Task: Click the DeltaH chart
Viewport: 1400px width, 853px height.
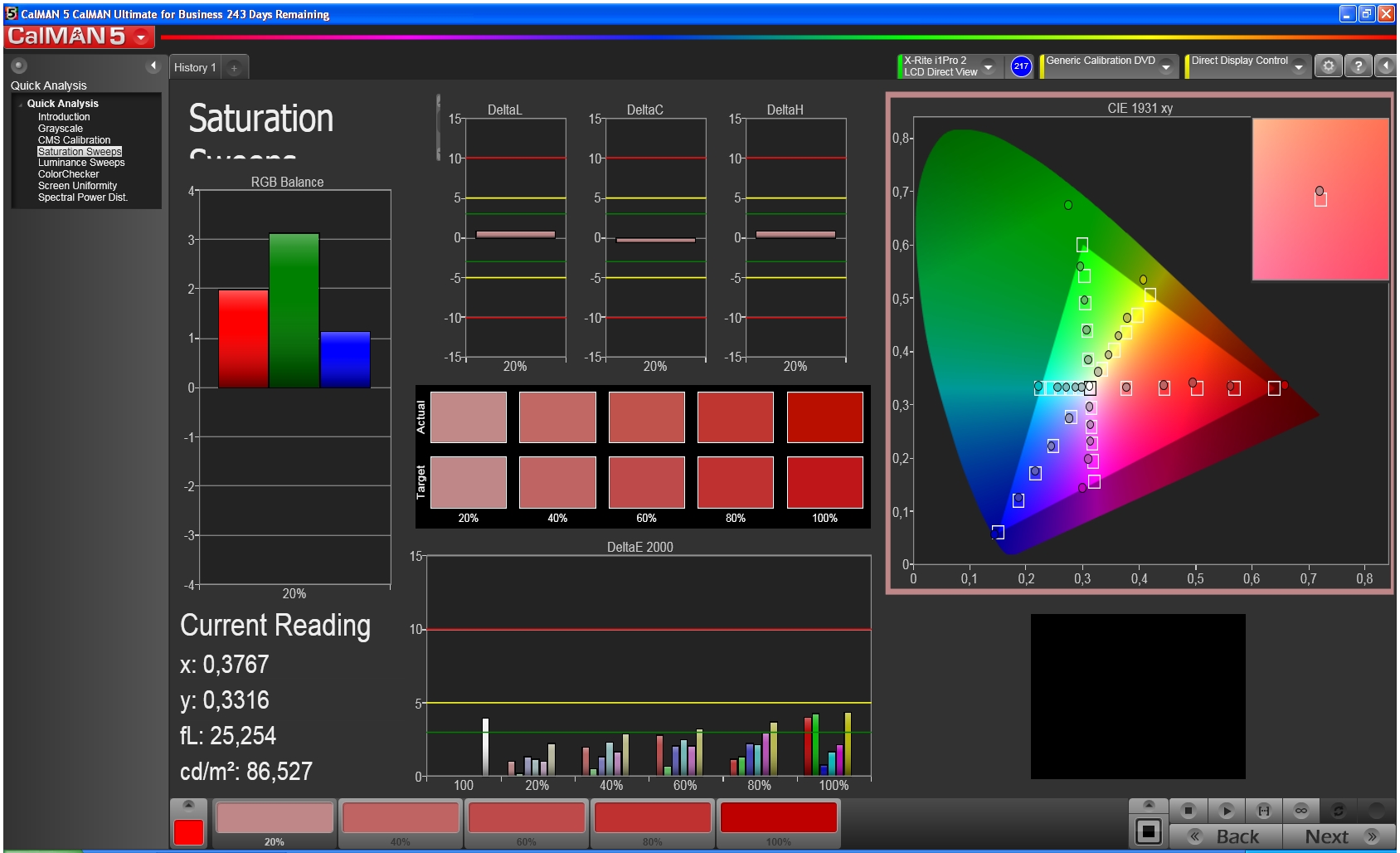Action: (796, 238)
